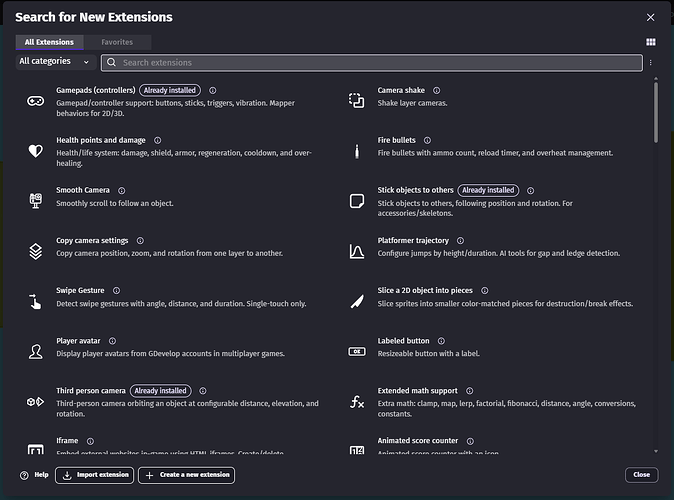Open the Help link
674x500 pixels.
pyautogui.click(x=34, y=475)
